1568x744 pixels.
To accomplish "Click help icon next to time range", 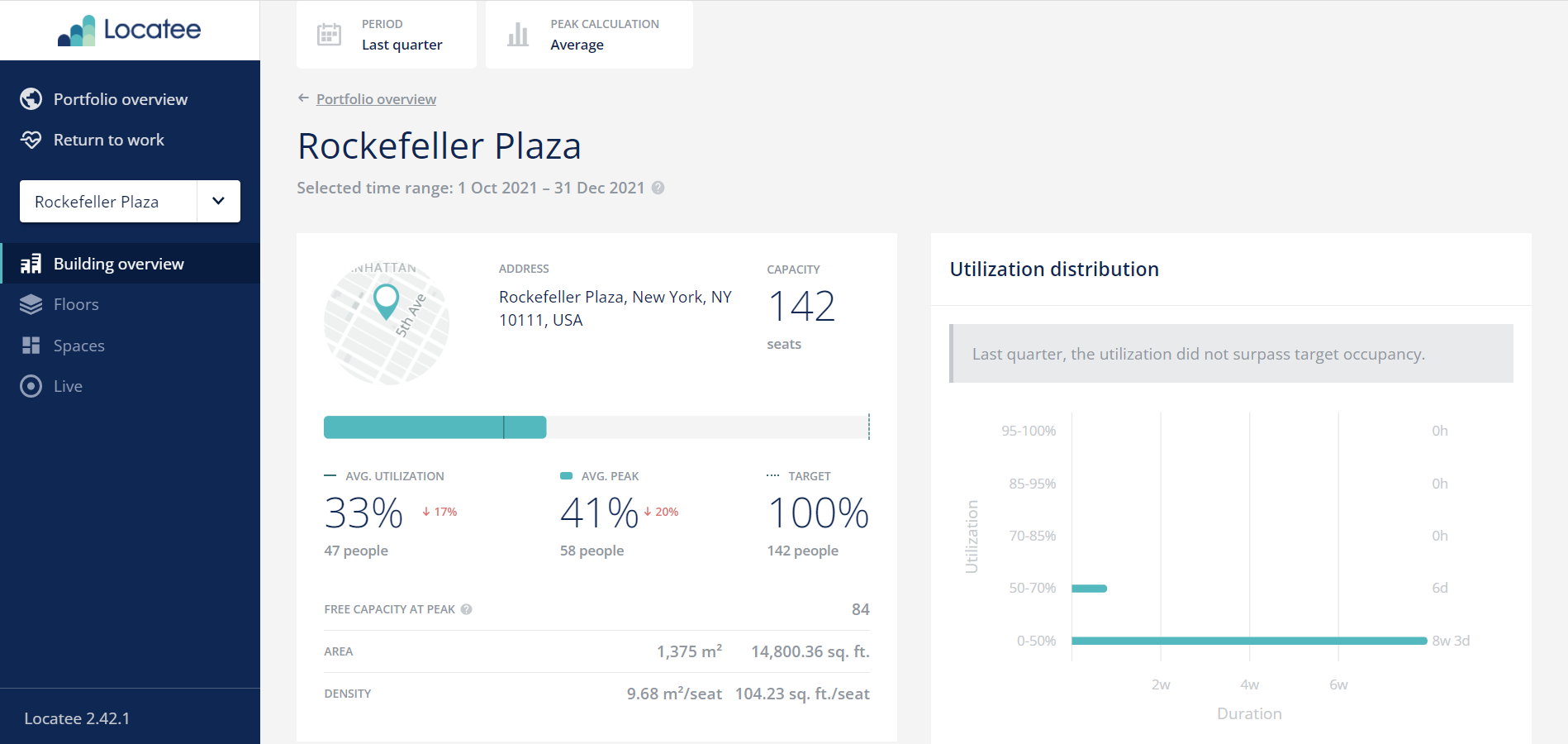I will 658,188.
